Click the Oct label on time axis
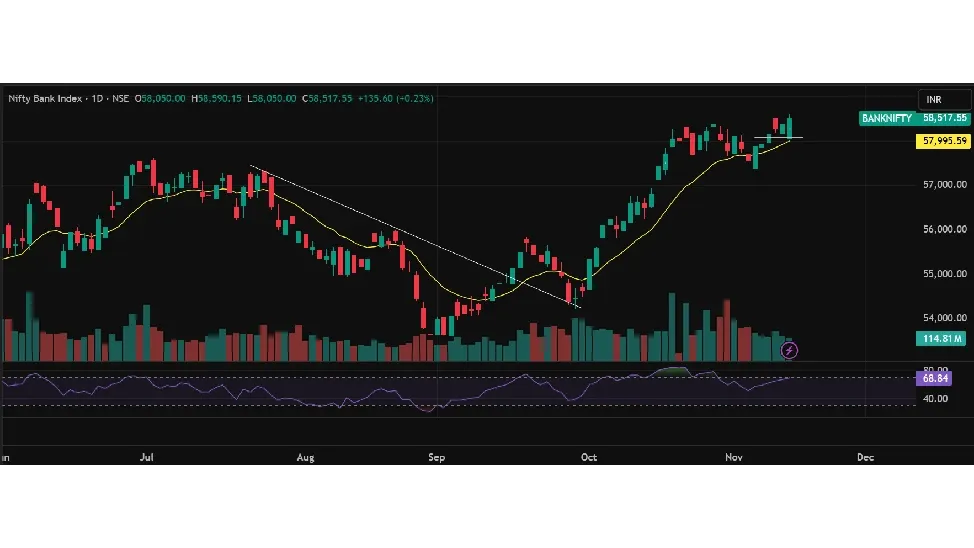974x548 pixels. [588, 458]
